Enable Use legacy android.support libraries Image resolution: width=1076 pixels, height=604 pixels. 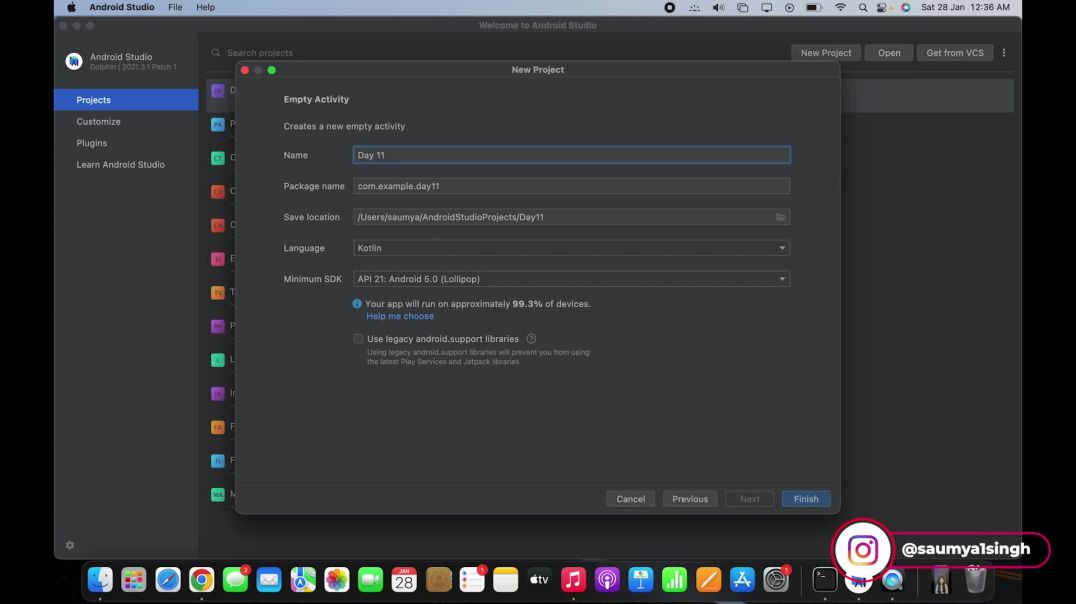pyautogui.click(x=358, y=338)
